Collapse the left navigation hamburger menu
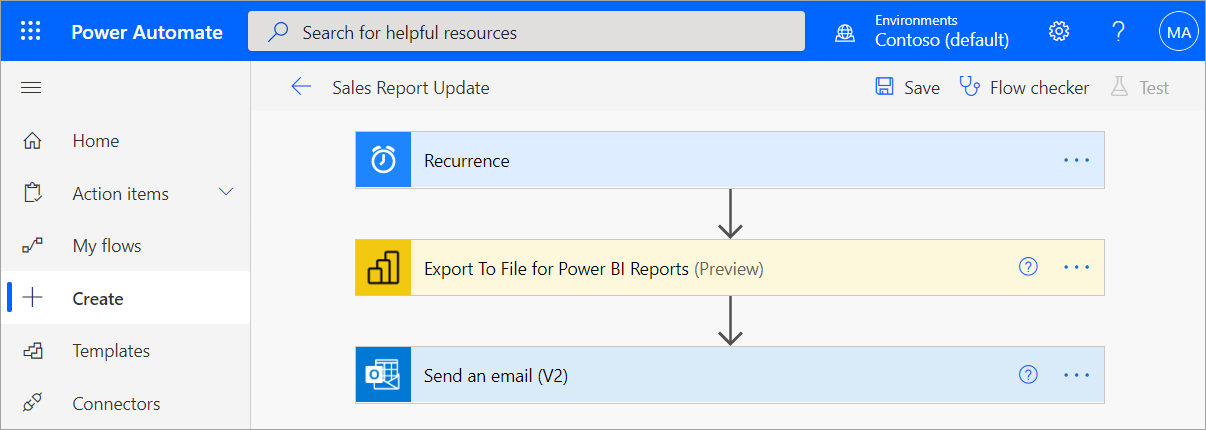The width and height of the screenshot is (1206, 430). tap(31, 88)
